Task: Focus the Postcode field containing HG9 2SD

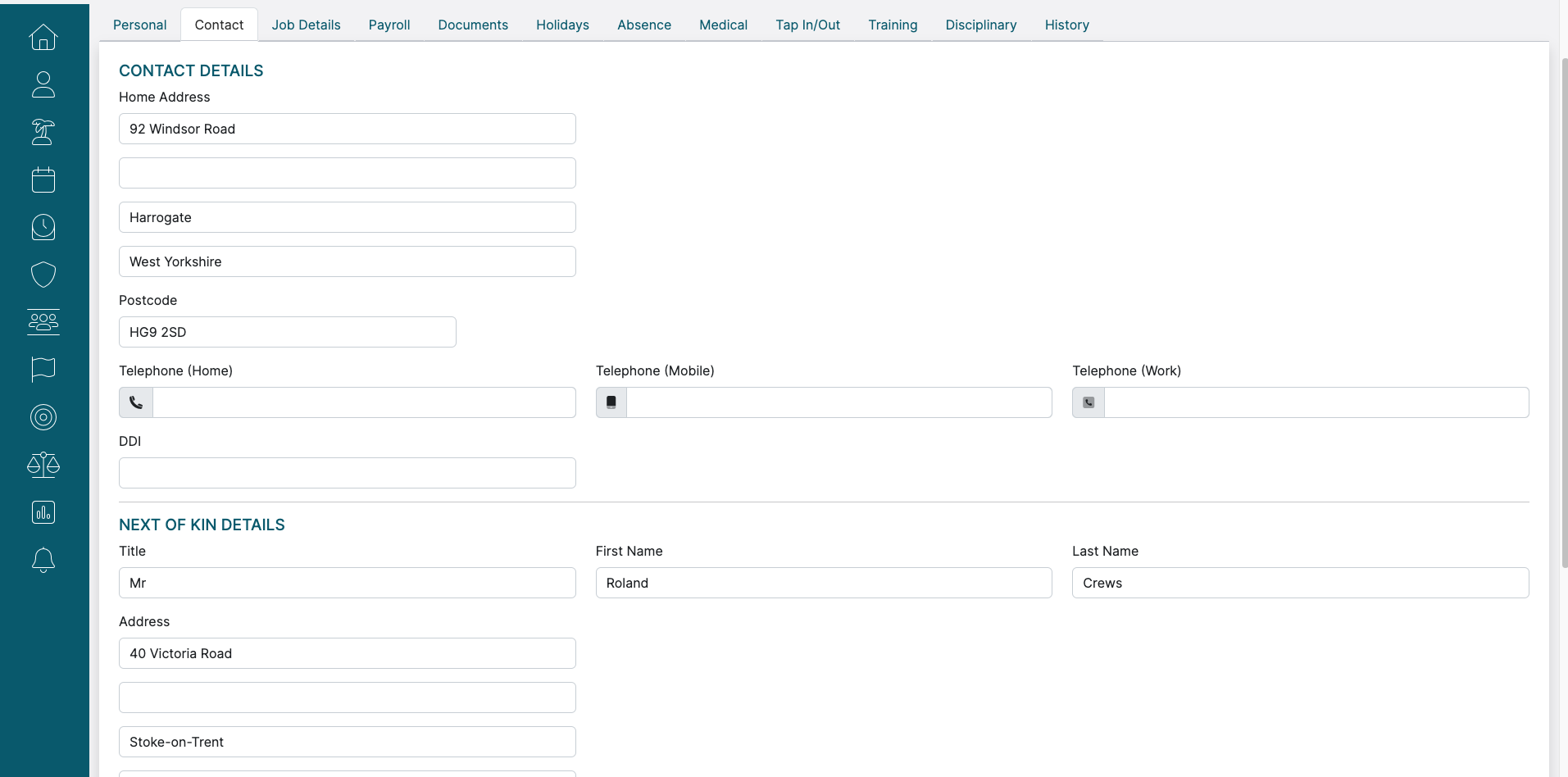Action: click(x=287, y=332)
